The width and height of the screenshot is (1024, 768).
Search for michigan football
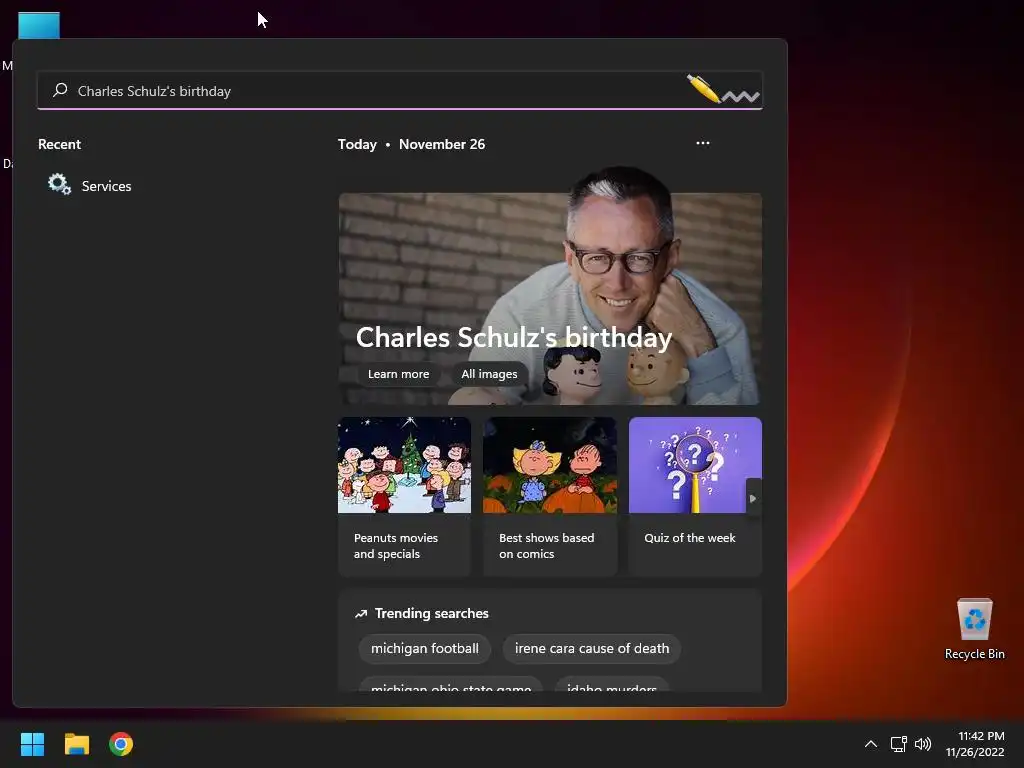point(424,648)
